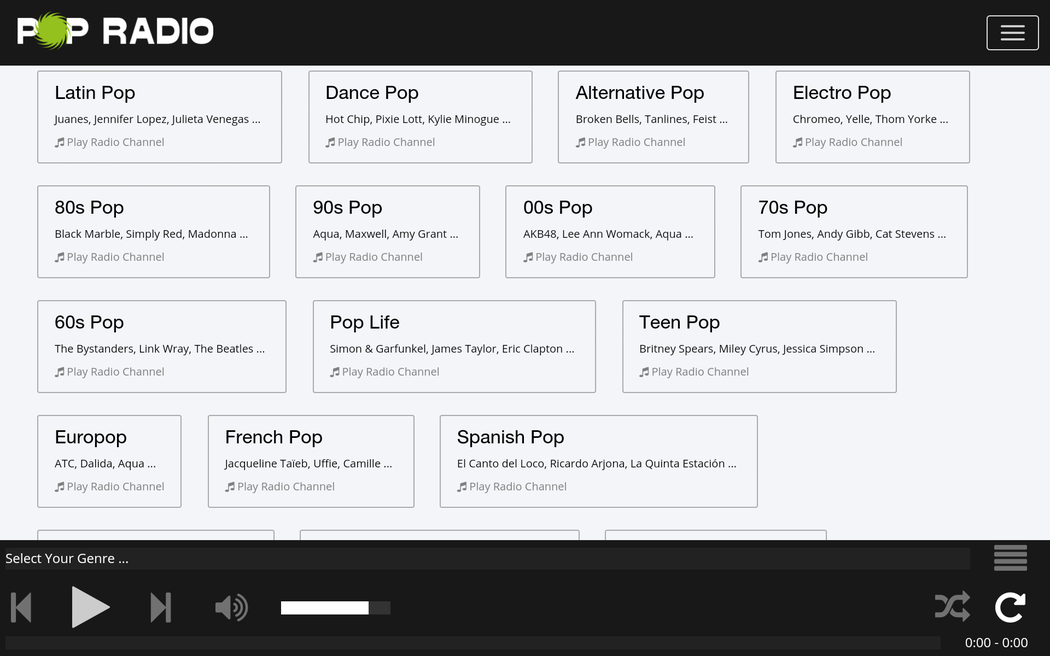
Task: Mute the volume speaker icon
Action: [x=231, y=607]
